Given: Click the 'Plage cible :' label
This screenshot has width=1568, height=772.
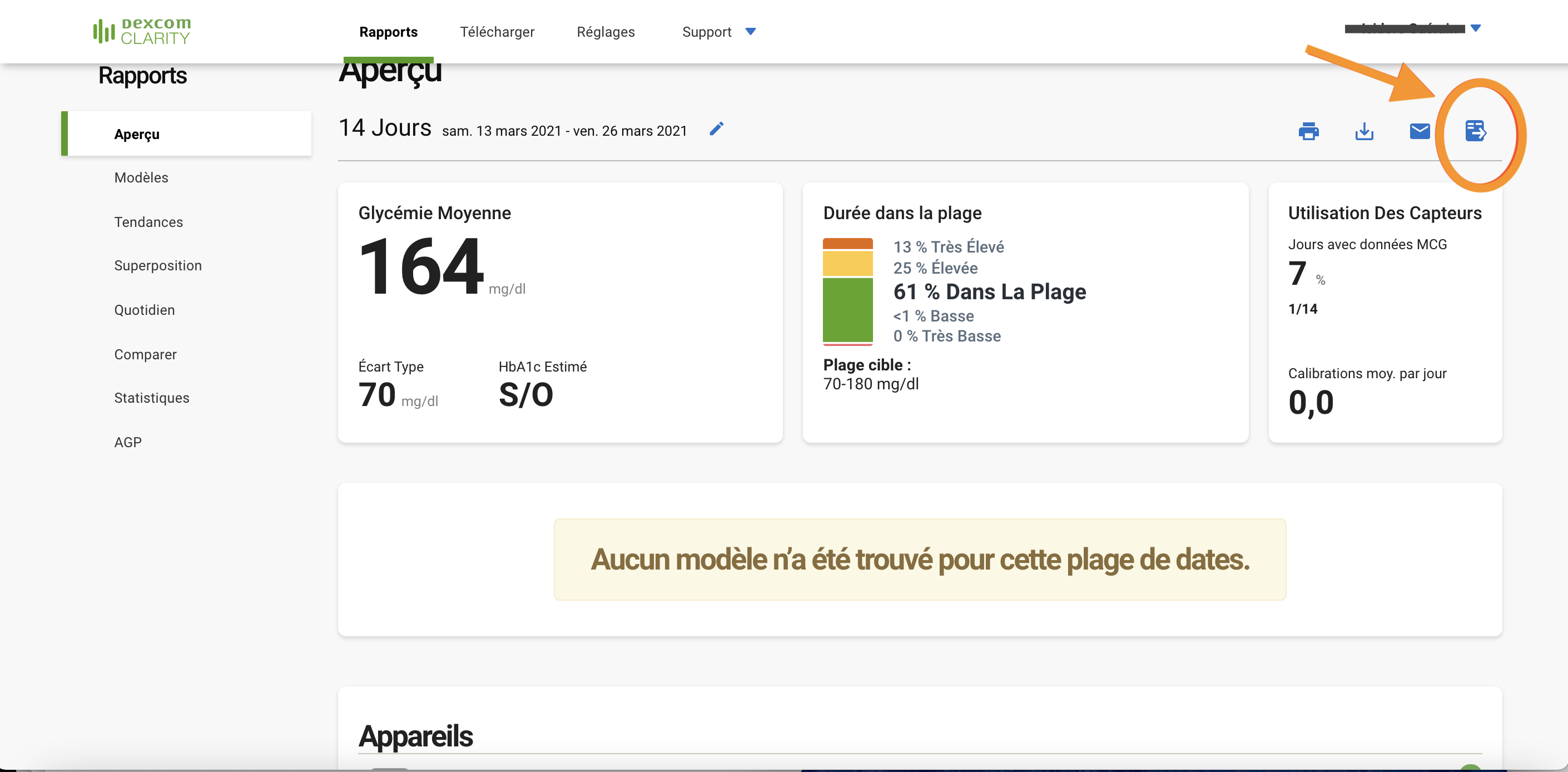Looking at the screenshot, I should [x=867, y=365].
